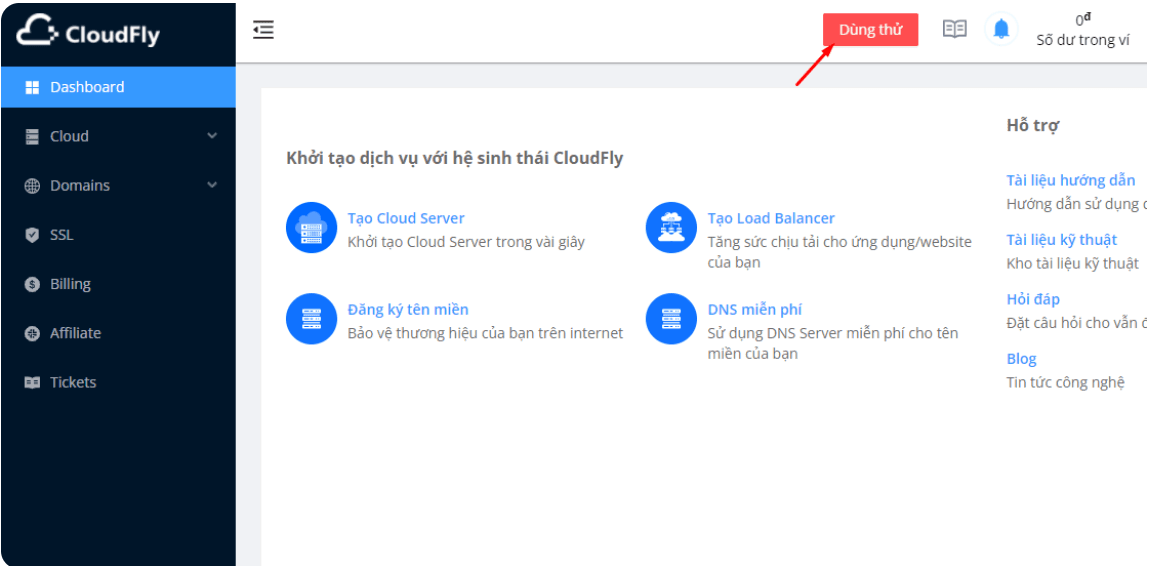The image size is (1149, 566).
Task: Open the documentation book icon
Action: 954,29
